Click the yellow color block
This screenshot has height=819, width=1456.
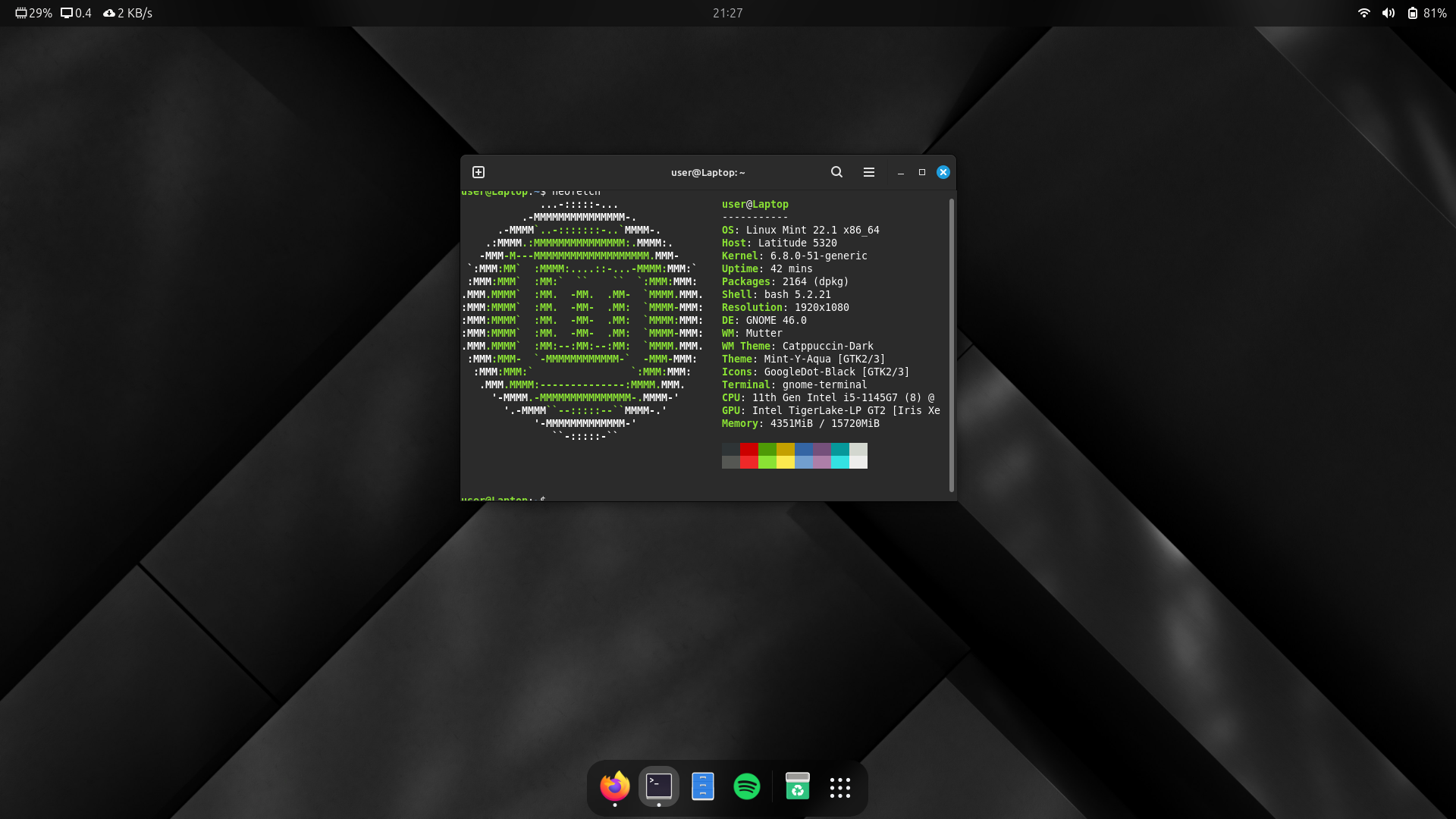785,463
